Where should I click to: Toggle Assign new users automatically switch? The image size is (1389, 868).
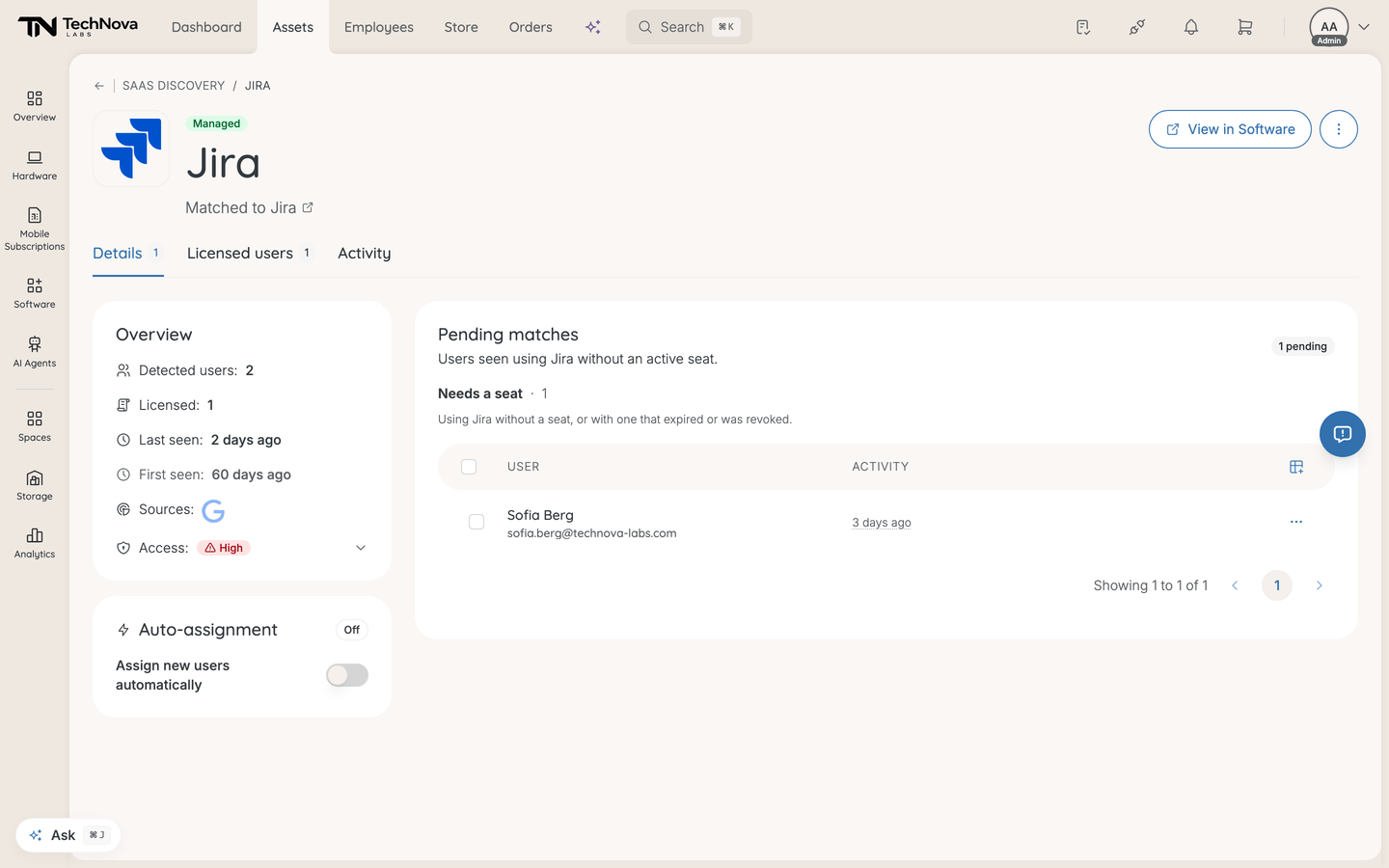tap(347, 675)
